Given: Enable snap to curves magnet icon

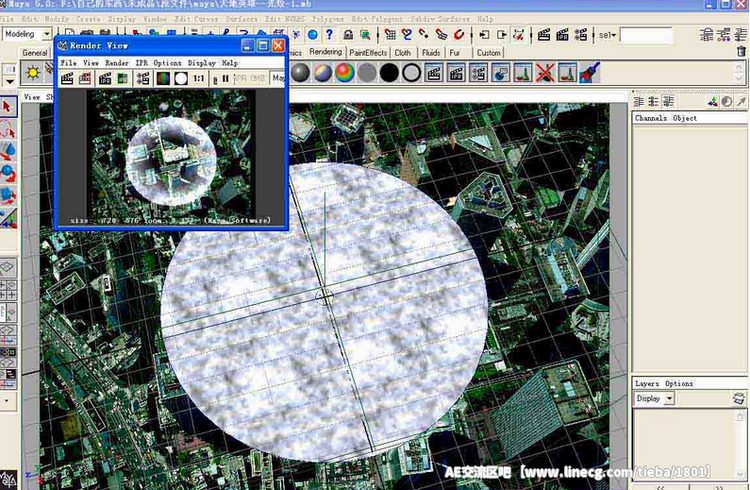Looking at the screenshot, I should (407, 34).
